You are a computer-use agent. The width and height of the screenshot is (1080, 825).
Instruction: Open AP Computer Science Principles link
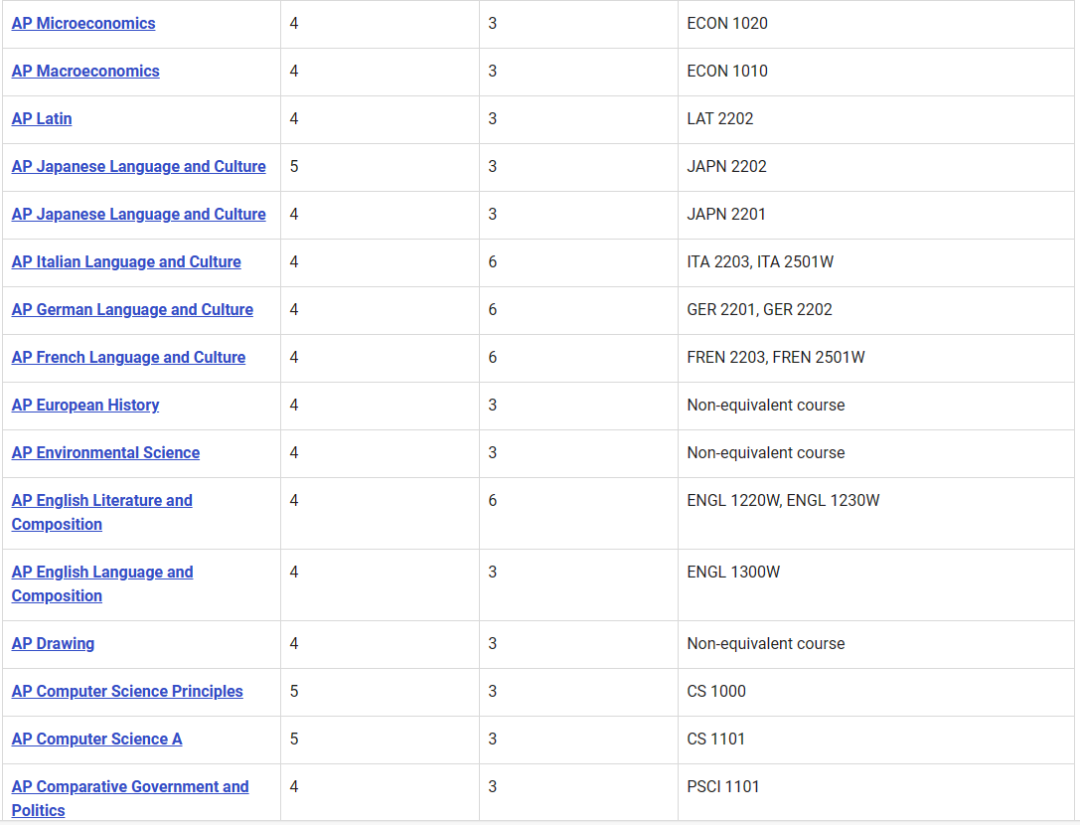[x=127, y=692]
